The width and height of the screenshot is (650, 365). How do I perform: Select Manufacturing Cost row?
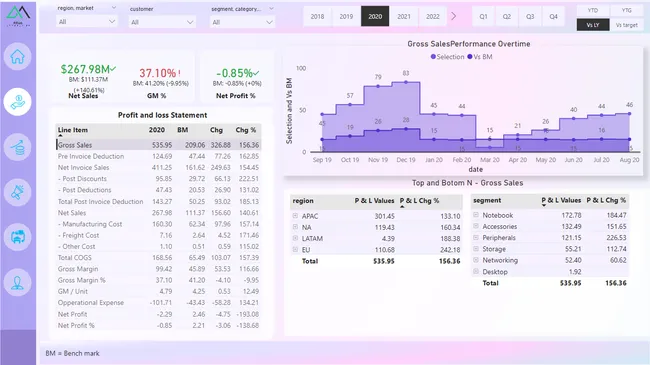pyautogui.click(x=158, y=224)
